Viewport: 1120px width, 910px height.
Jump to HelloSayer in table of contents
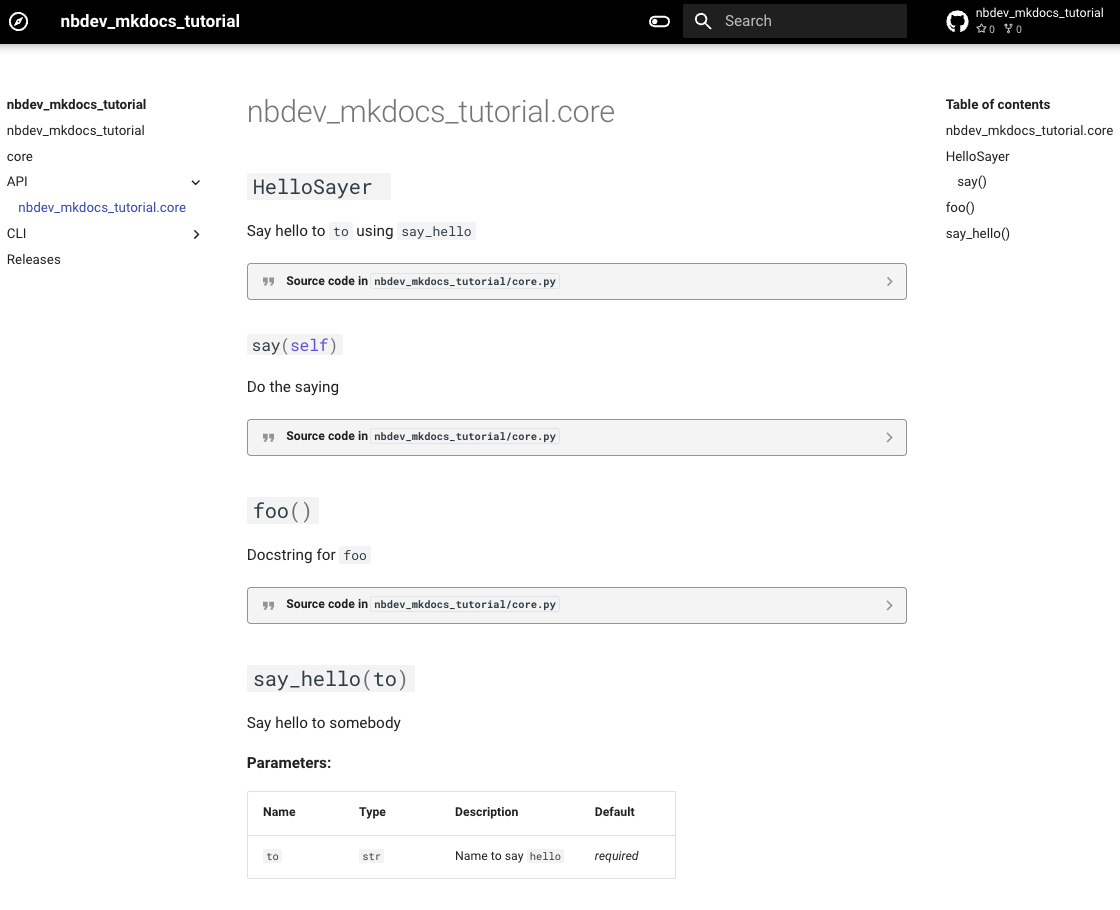click(977, 156)
